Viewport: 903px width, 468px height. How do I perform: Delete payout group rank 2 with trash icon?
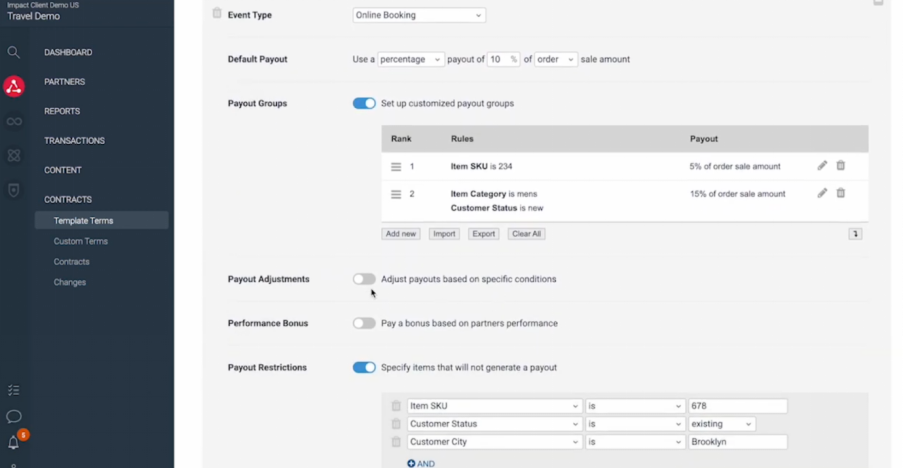pyautogui.click(x=840, y=193)
